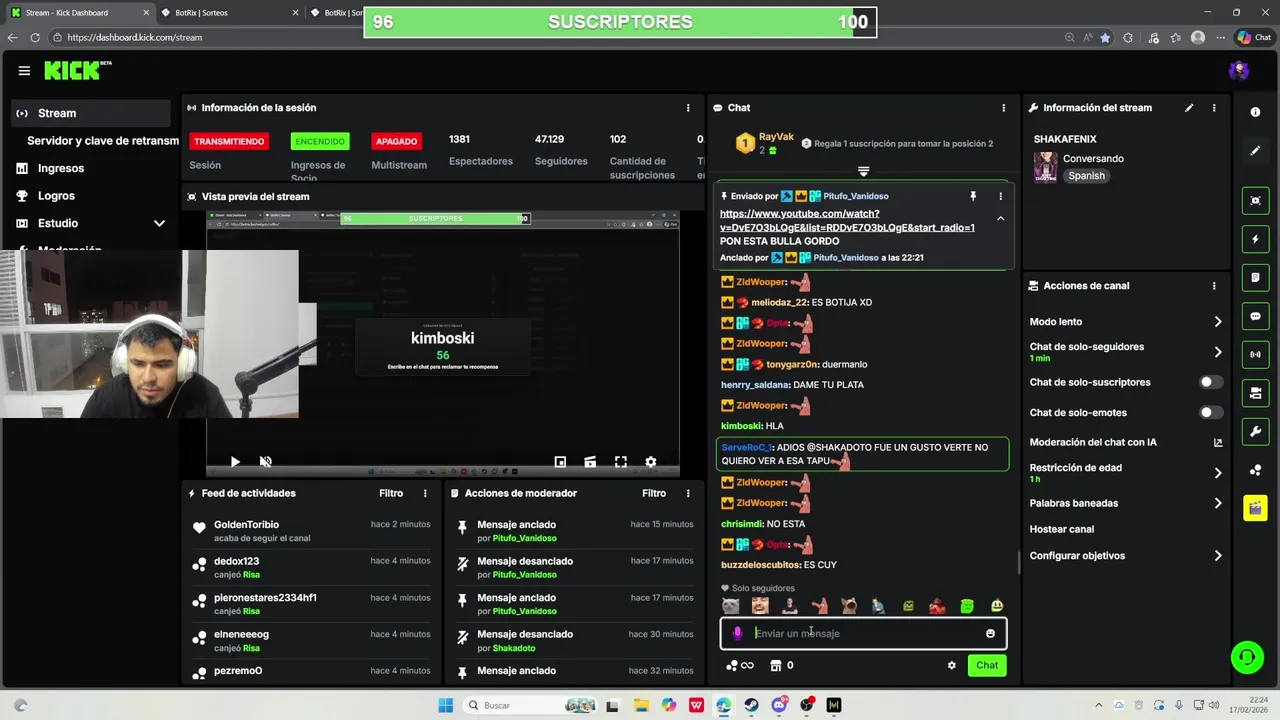The width and height of the screenshot is (1280, 720).
Task: Click the purple microphone icon in chat input
Action: (x=738, y=634)
